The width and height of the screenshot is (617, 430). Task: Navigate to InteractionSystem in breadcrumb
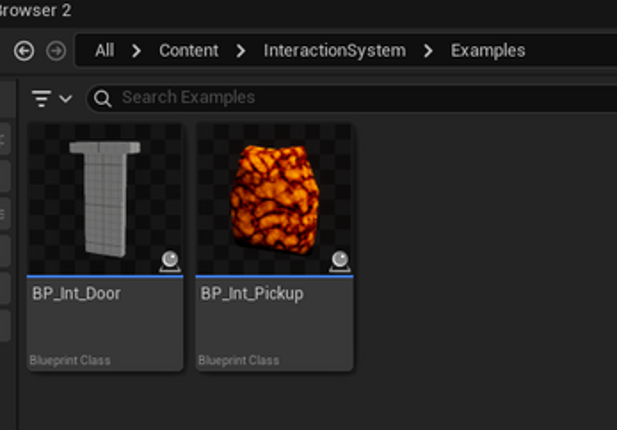point(334,51)
